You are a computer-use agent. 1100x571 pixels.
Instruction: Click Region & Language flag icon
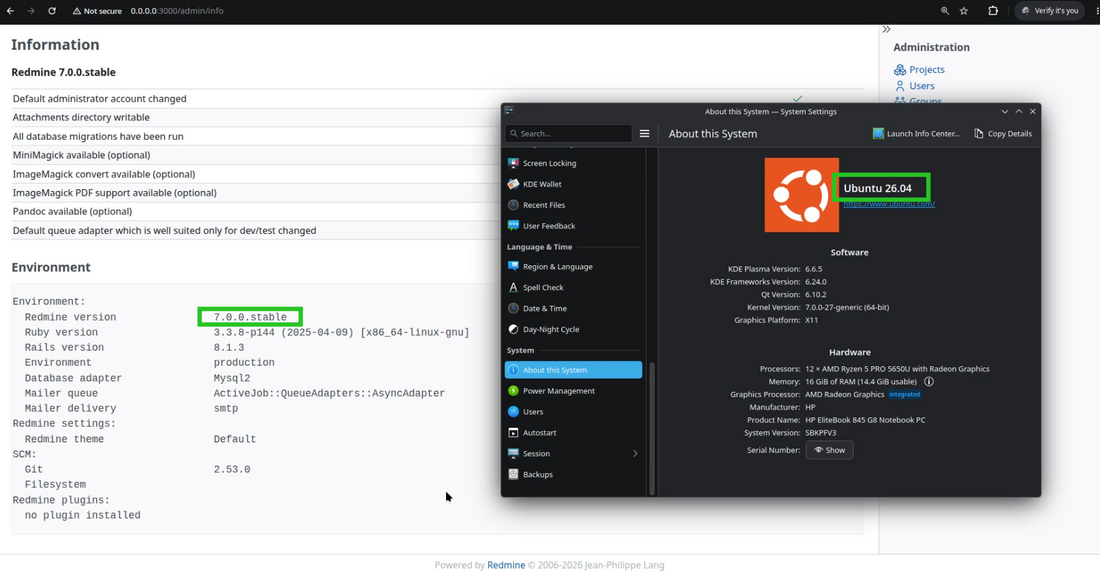514,267
